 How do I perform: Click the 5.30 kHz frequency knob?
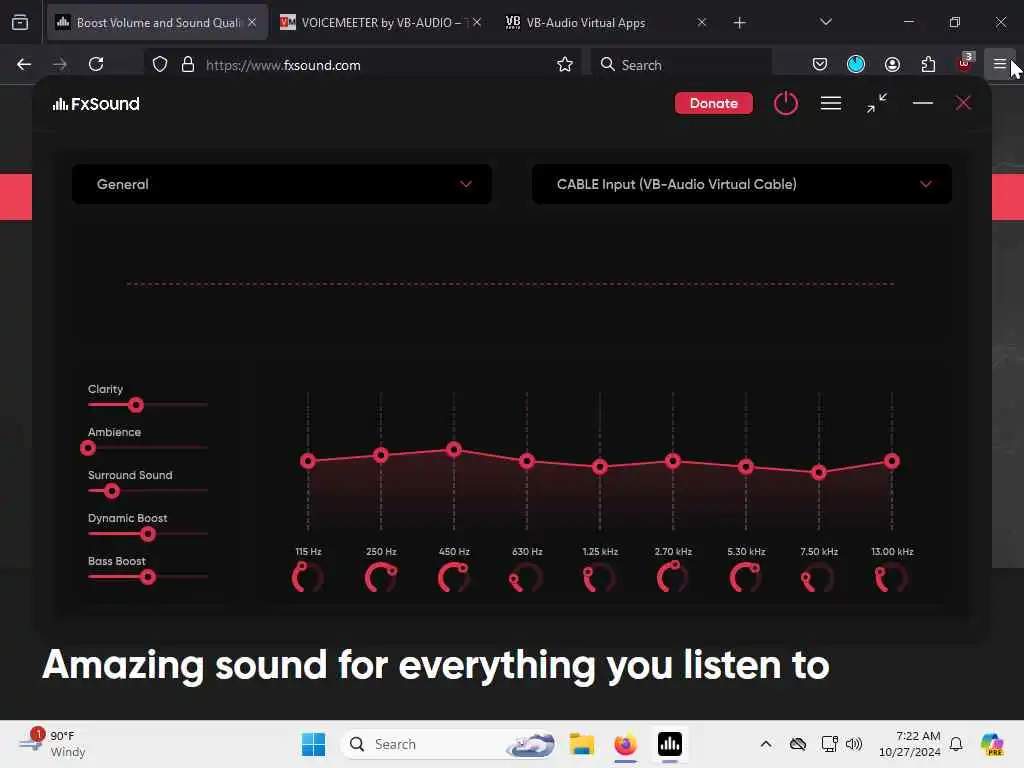(746, 578)
